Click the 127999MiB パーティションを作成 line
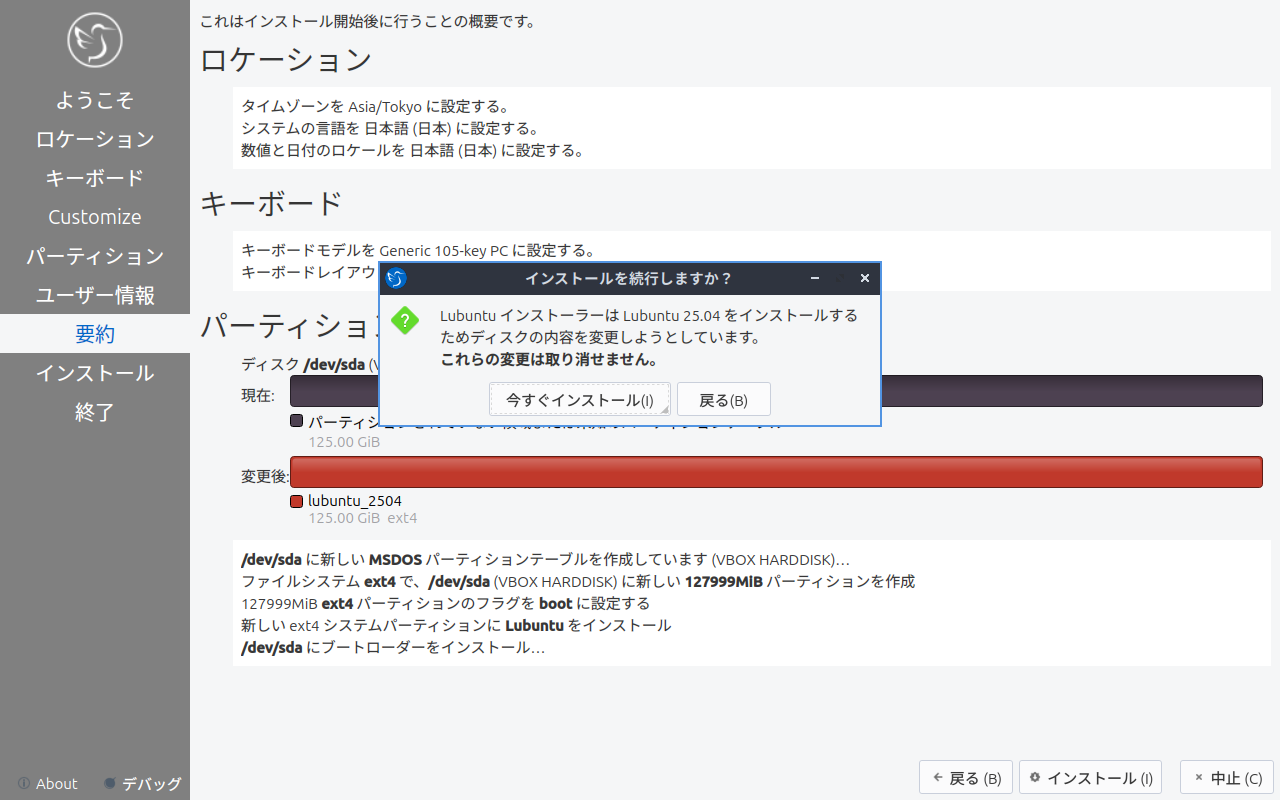The image size is (1280, 800). click(x=578, y=581)
